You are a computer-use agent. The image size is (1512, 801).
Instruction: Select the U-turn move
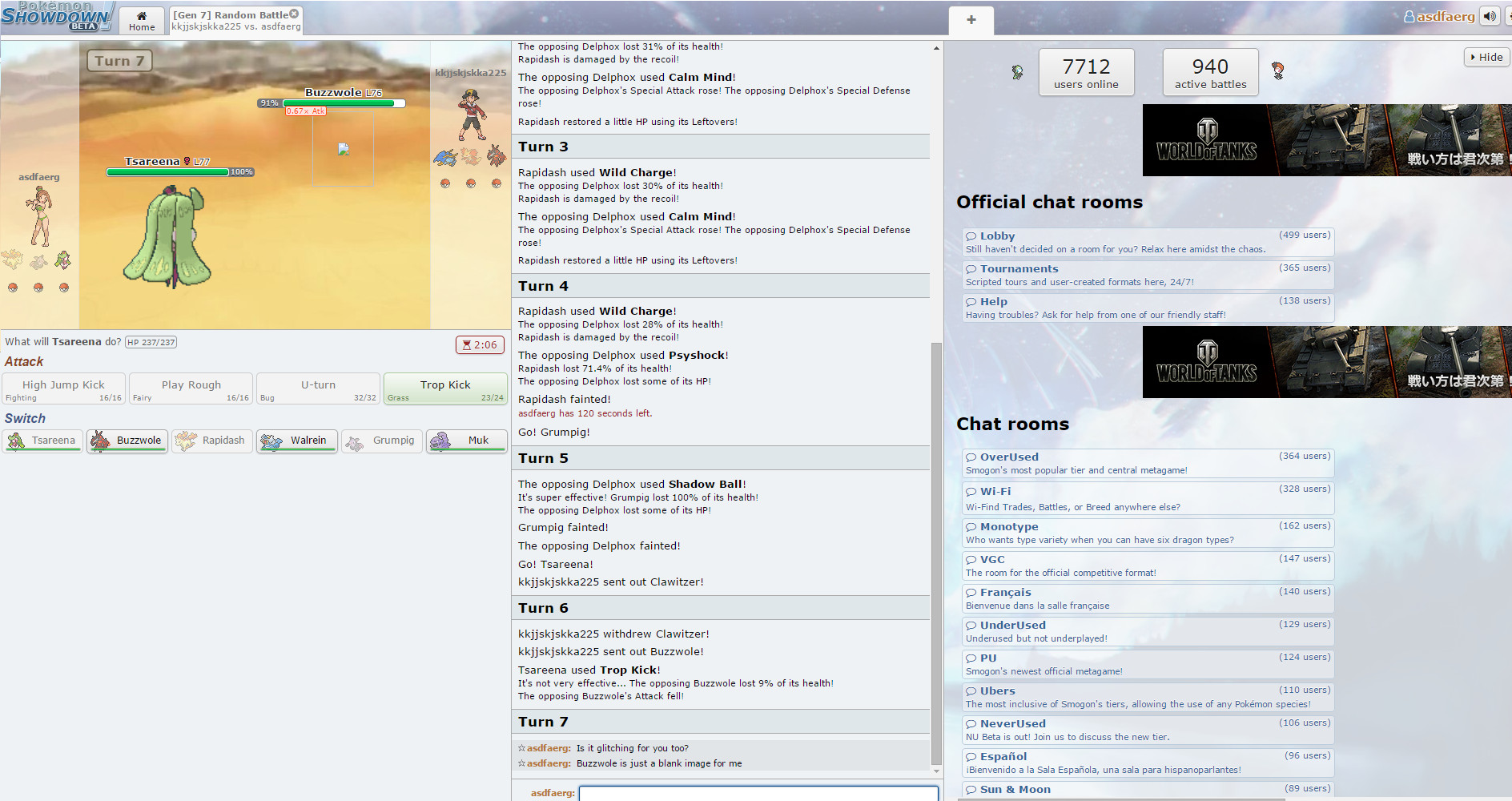[318, 389]
